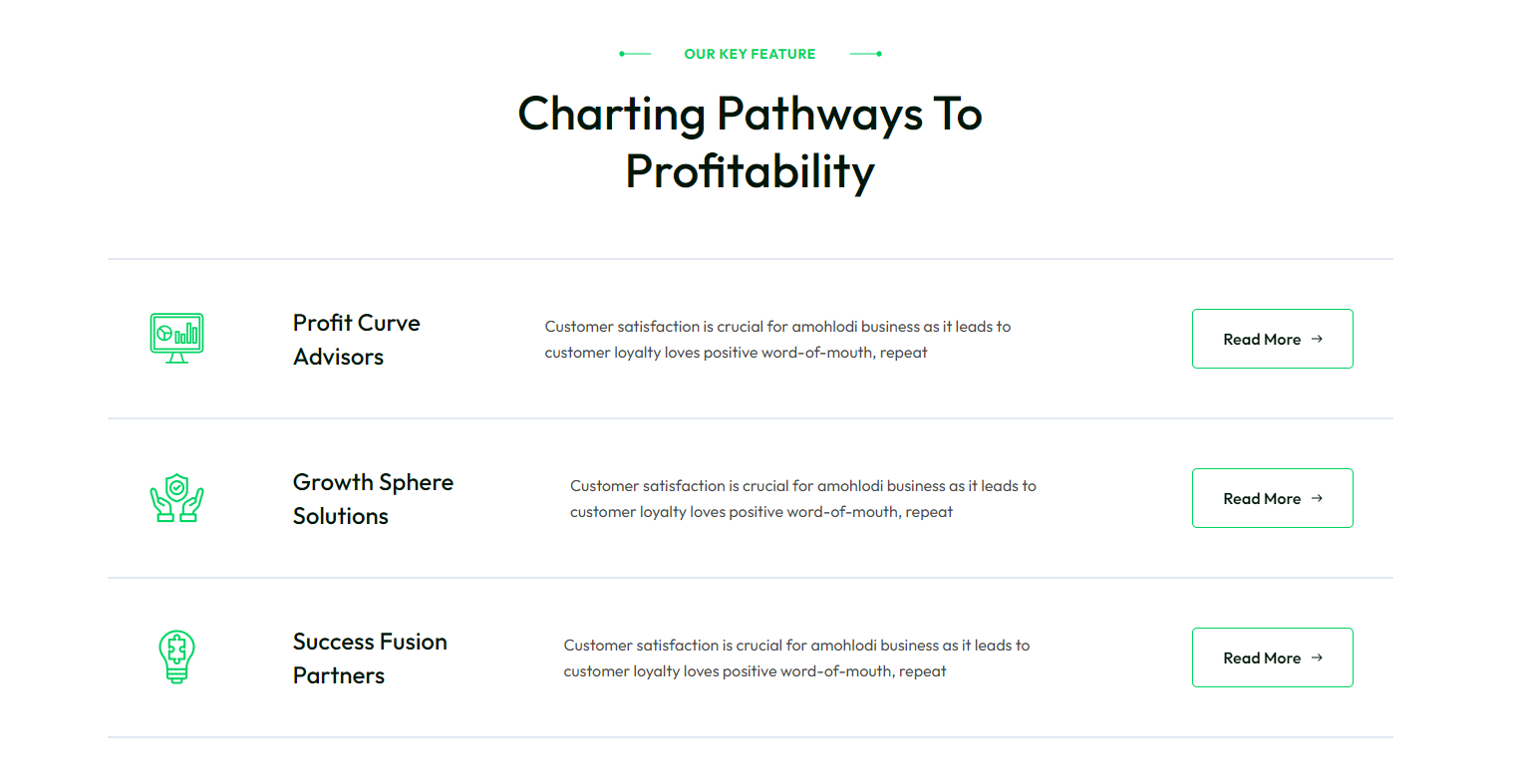Open the Growth Sphere Solutions title
This screenshot has width=1515, height=784.
pos(373,499)
